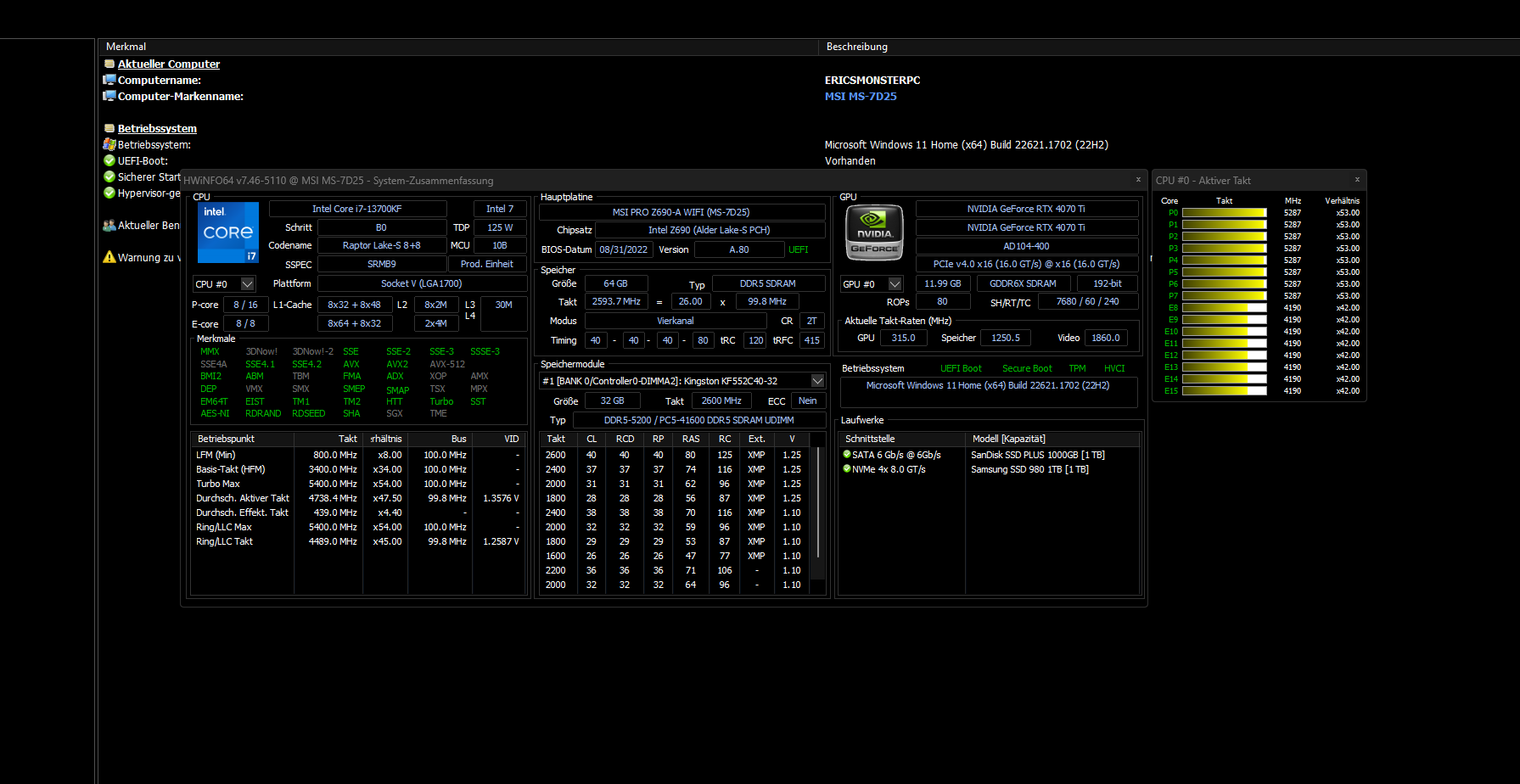Click the E15 core clock bar
1520x784 pixels.
point(1224,391)
